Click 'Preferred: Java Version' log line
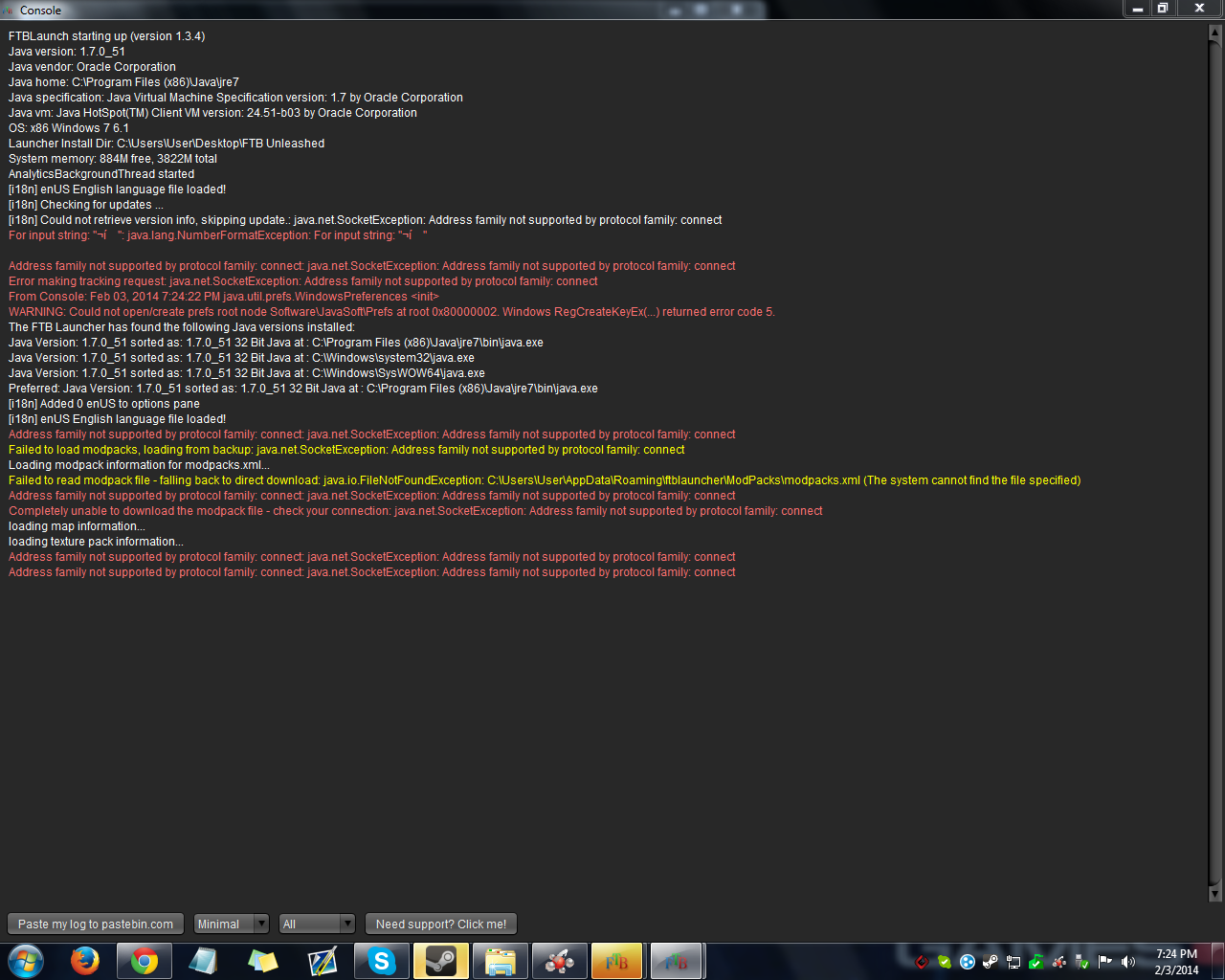 303,389
